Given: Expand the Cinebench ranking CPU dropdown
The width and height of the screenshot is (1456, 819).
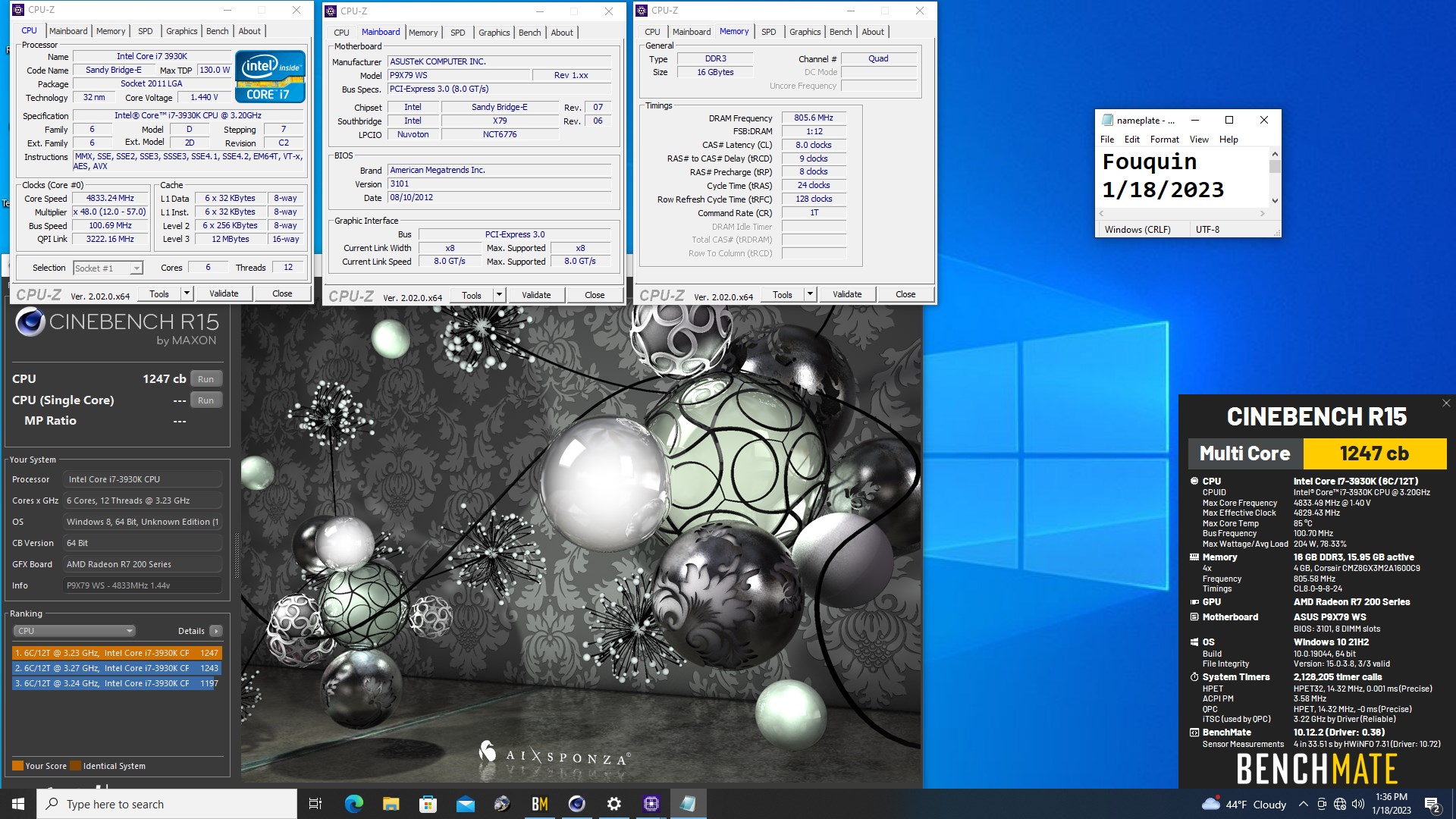Looking at the screenshot, I should 74,631.
